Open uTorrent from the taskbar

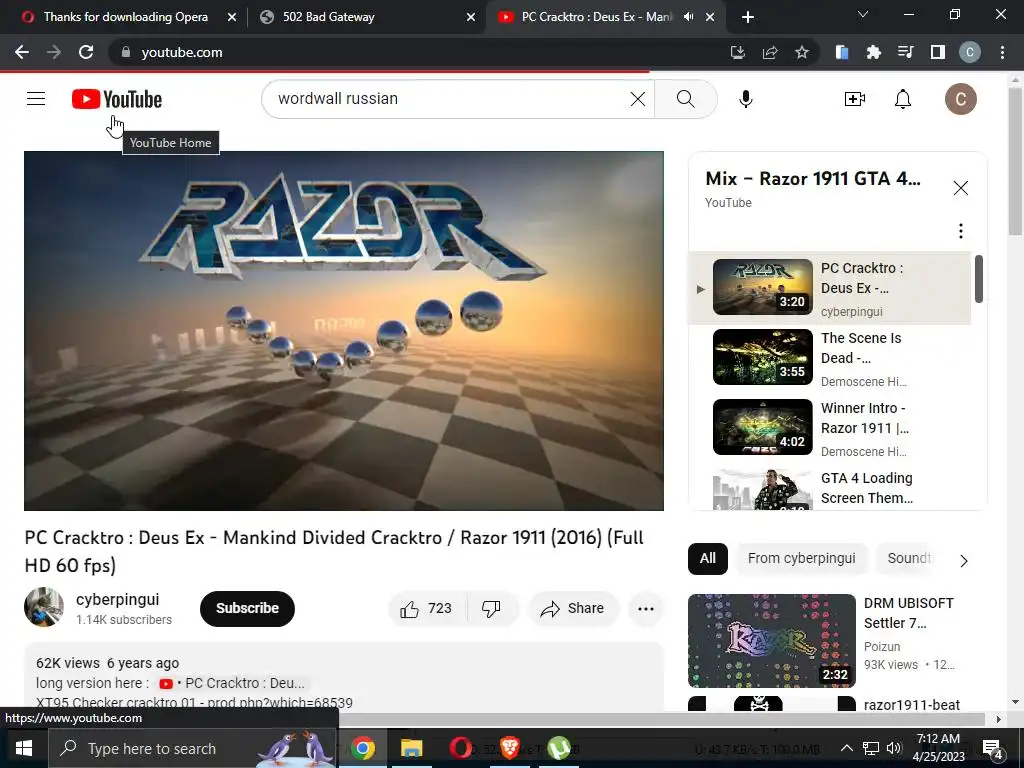559,748
